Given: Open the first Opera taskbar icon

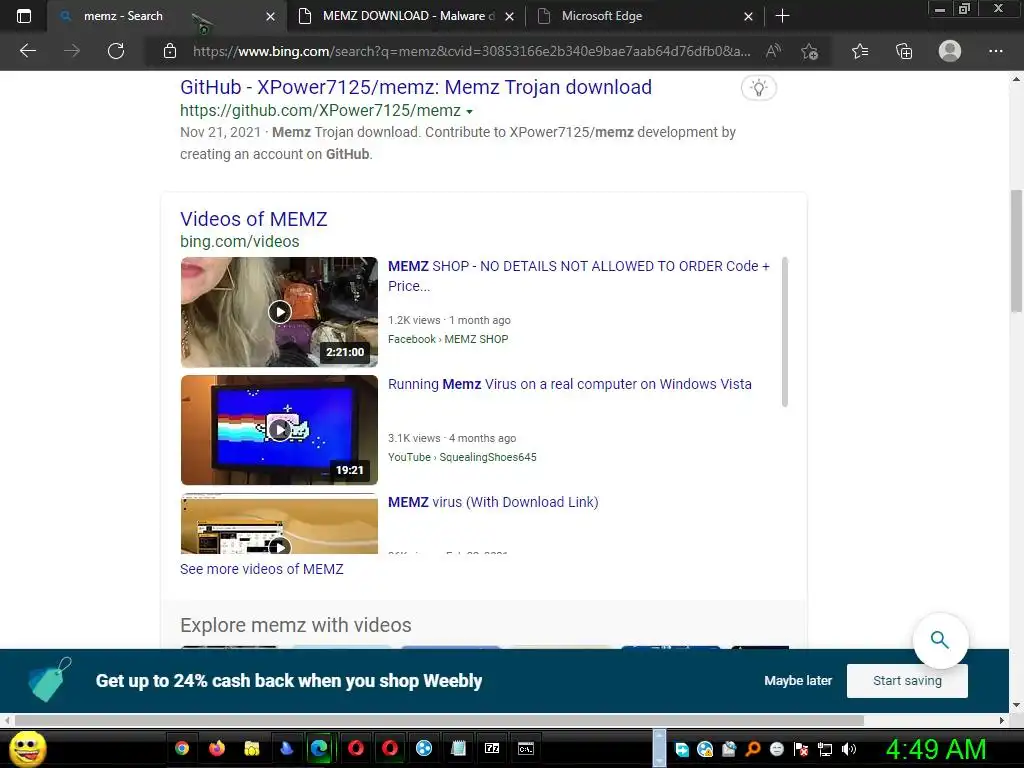Looking at the screenshot, I should click(x=356, y=748).
